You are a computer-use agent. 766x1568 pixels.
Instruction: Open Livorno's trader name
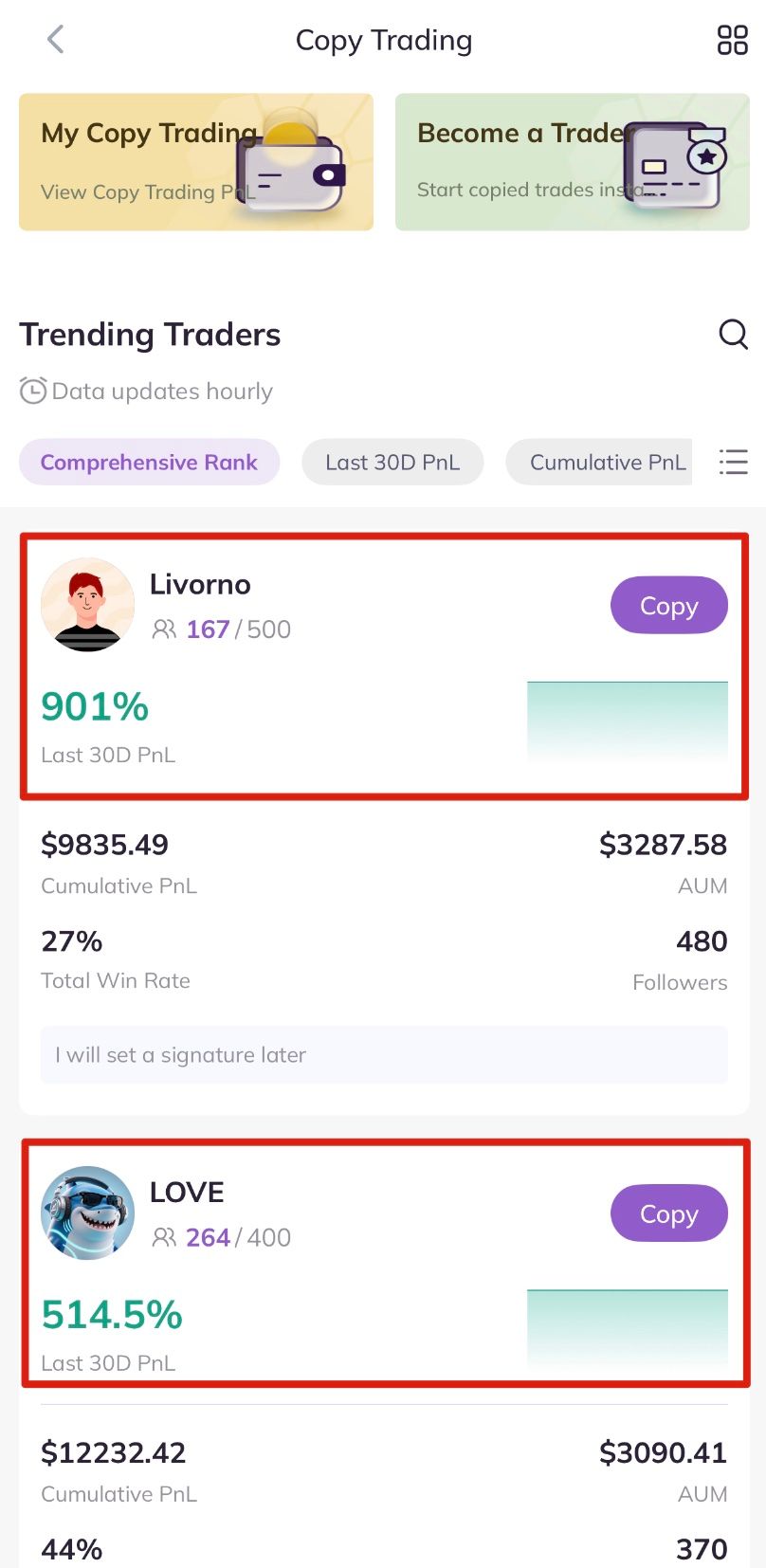(x=200, y=585)
